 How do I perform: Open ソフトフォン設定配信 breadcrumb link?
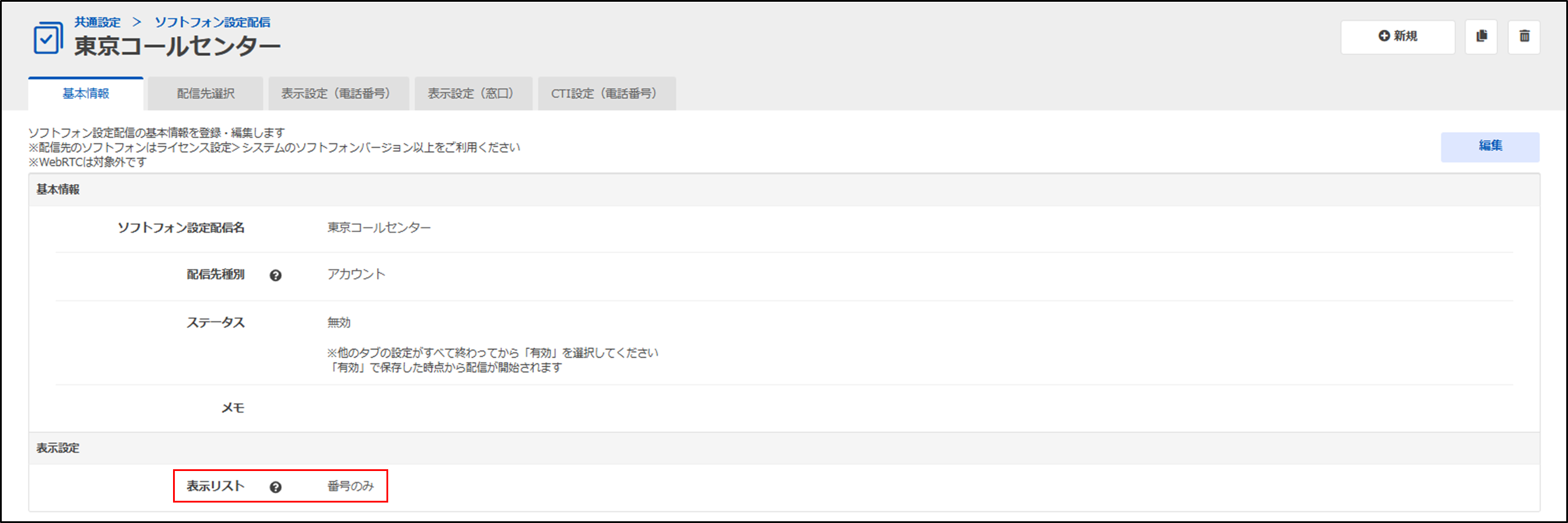pyautogui.click(x=212, y=23)
